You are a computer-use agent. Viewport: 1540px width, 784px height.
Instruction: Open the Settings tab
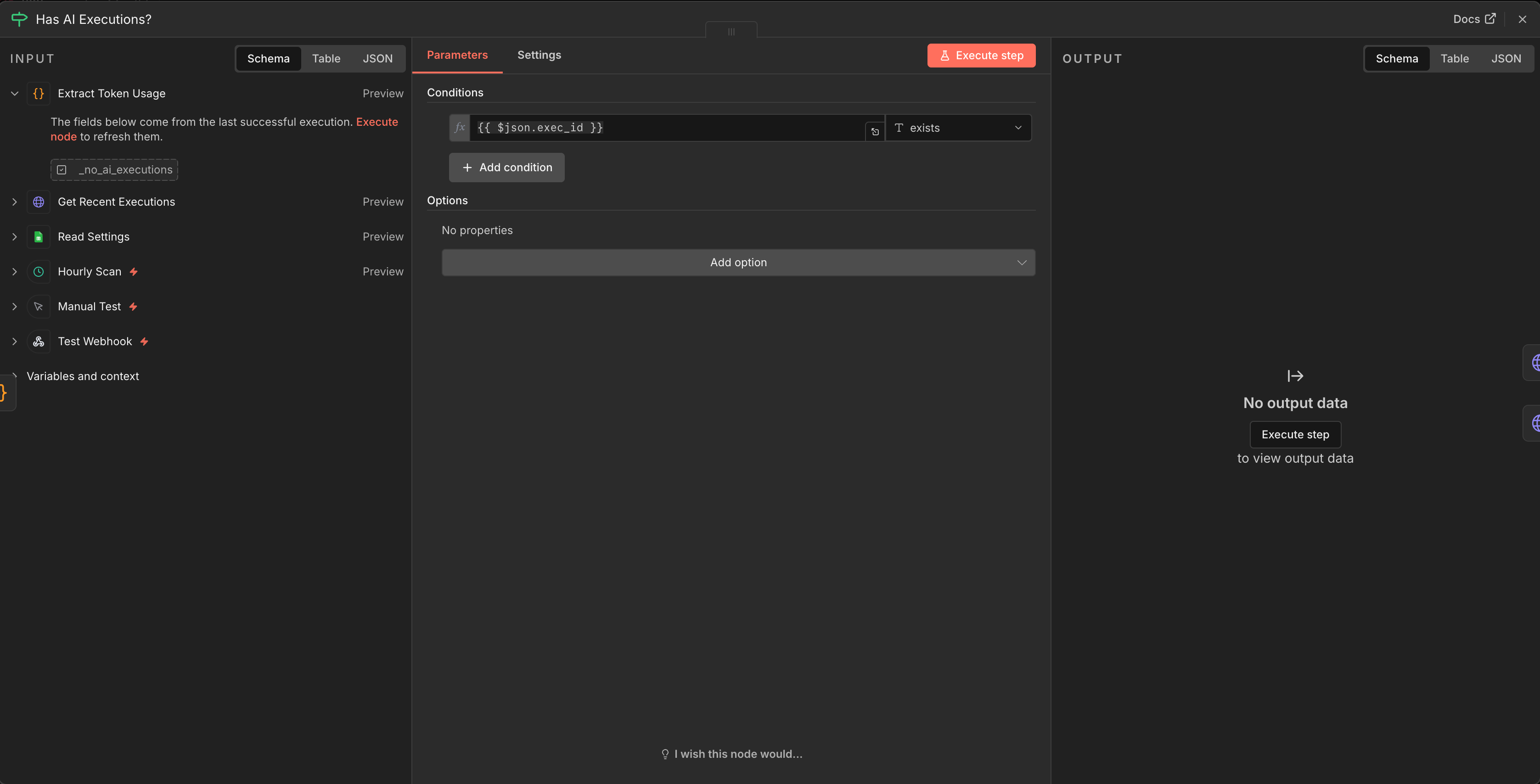tap(539, 55)
